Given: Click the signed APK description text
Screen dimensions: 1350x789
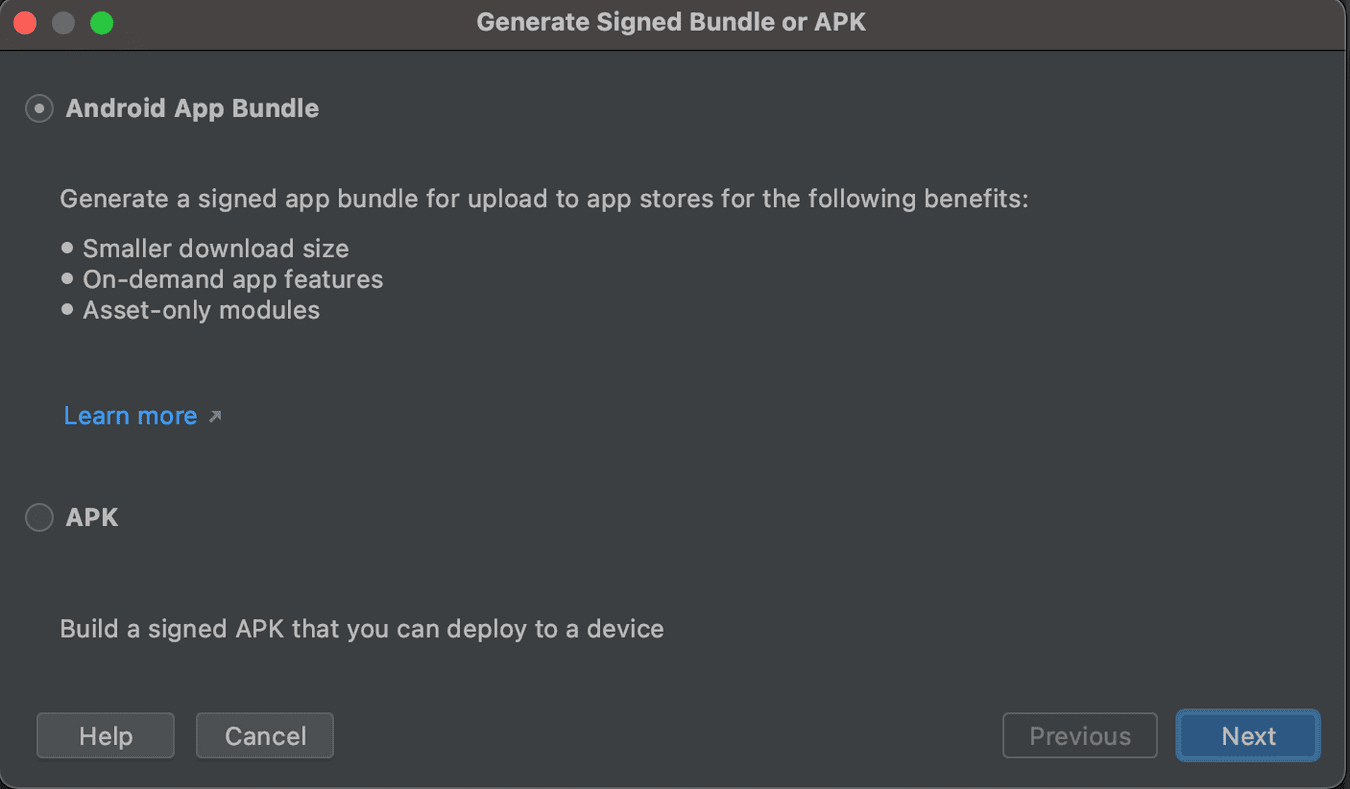Looking at the screenshot, I should pyautogui.click(x=362, y=628).
